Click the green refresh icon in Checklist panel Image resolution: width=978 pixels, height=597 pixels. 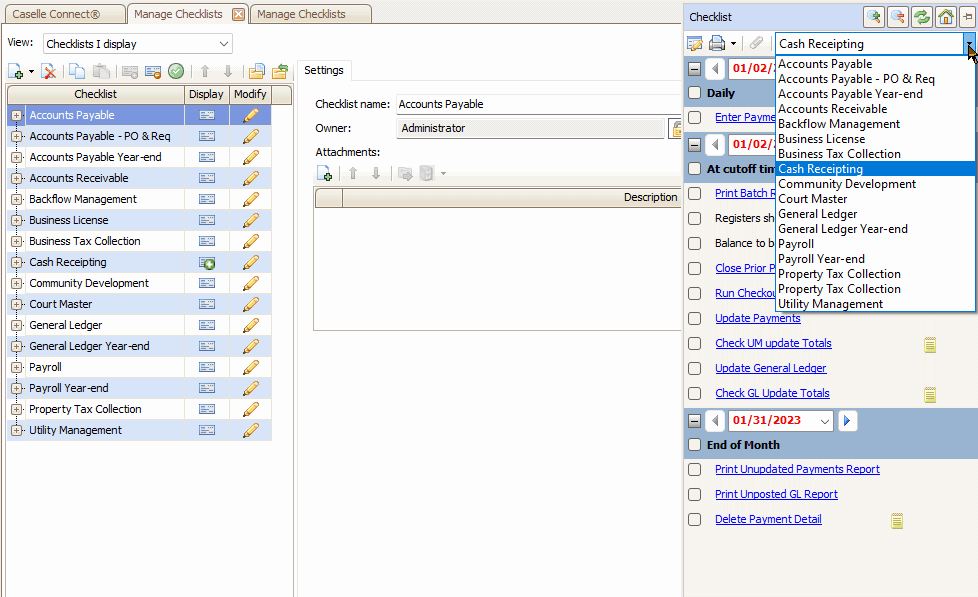pos(921,17)
